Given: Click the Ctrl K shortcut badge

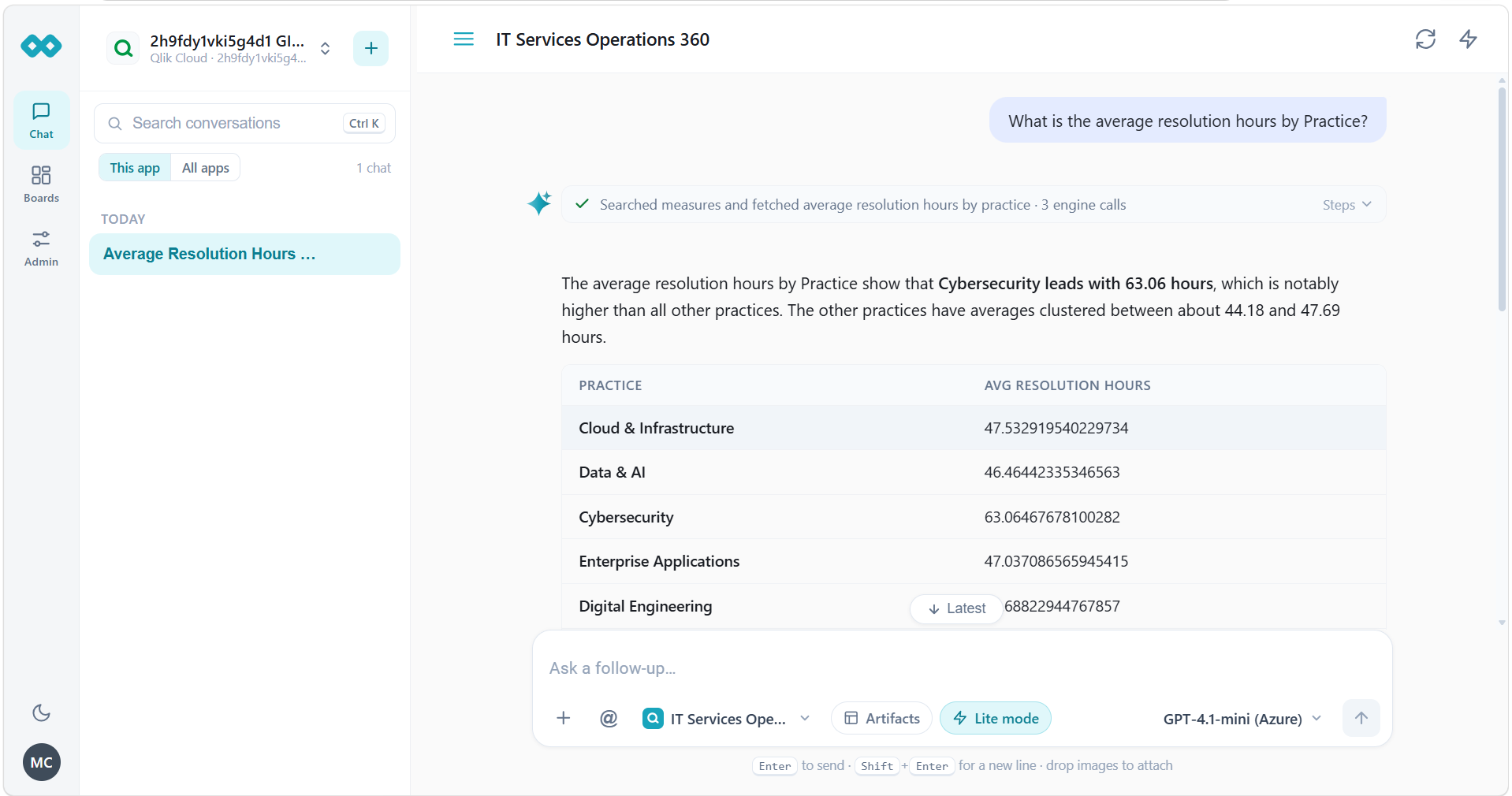Looking at the screenshot, I should pyautogui.click(x=364, y=123).
